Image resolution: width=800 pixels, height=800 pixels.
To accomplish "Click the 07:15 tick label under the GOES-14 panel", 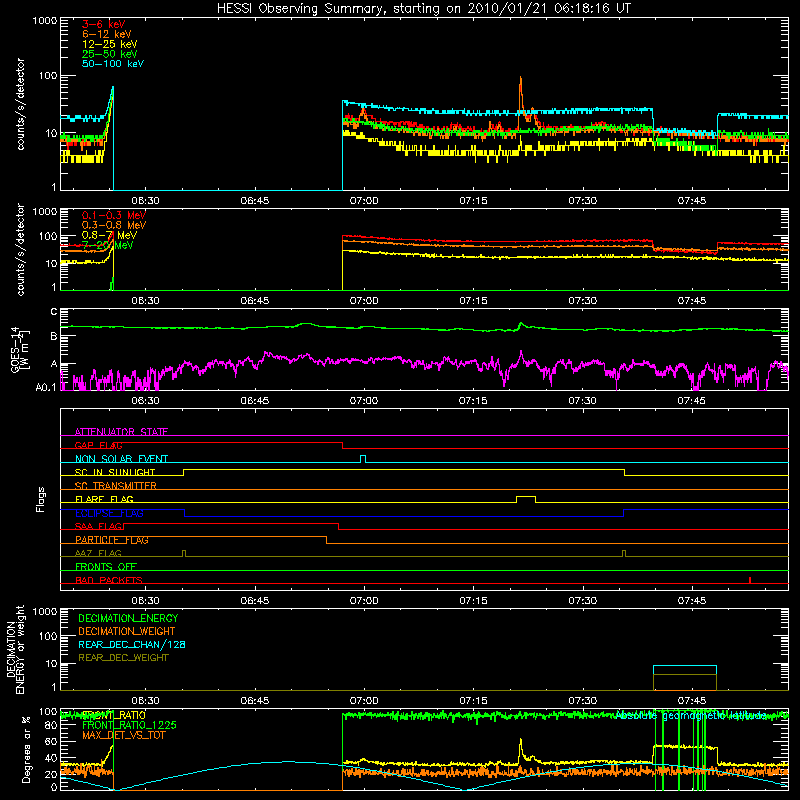I will coord(473,401).
